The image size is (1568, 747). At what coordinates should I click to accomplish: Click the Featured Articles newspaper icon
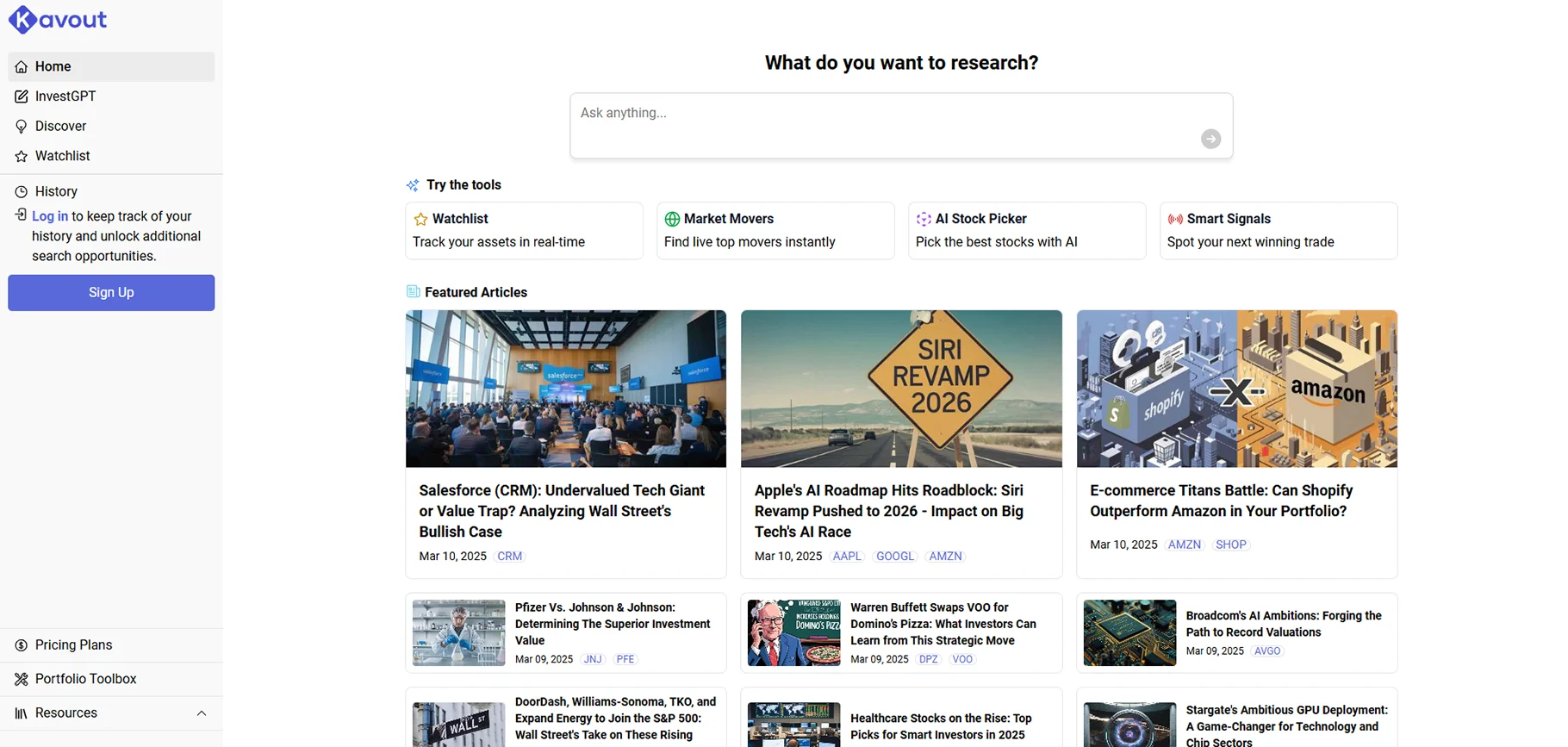(x=413, y=292)
